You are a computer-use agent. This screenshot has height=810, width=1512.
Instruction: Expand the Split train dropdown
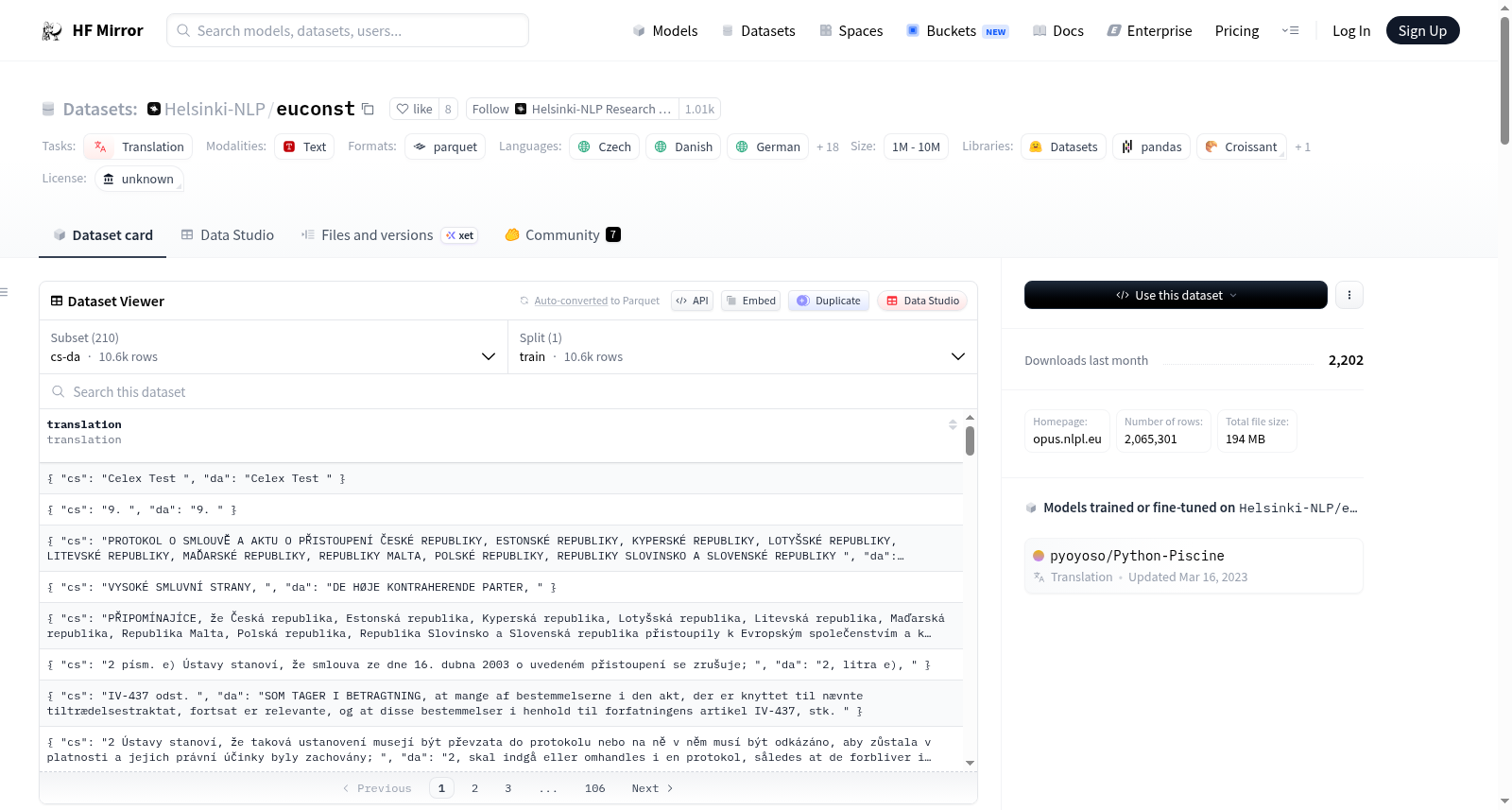pyautogui.click(x=743, y=347)
